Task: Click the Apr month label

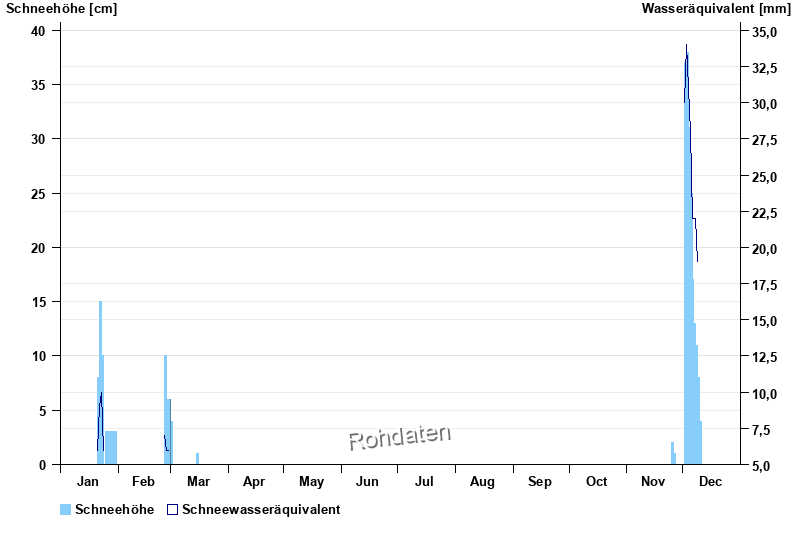Action: (255, 482)
